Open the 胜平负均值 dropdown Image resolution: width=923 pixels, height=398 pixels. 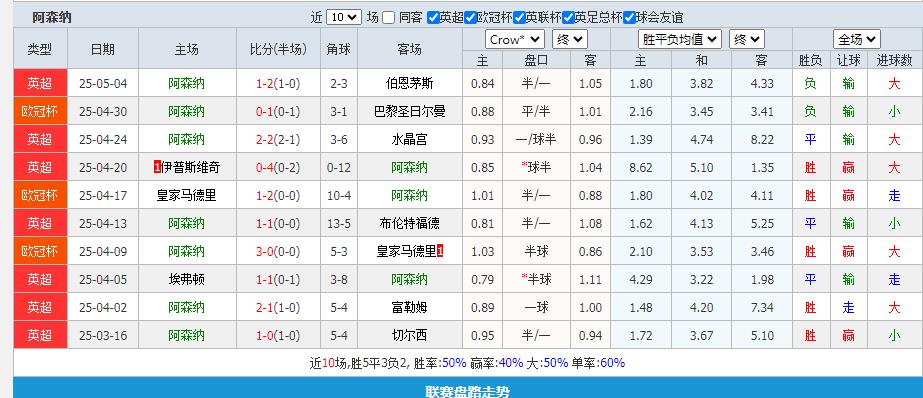680,39
